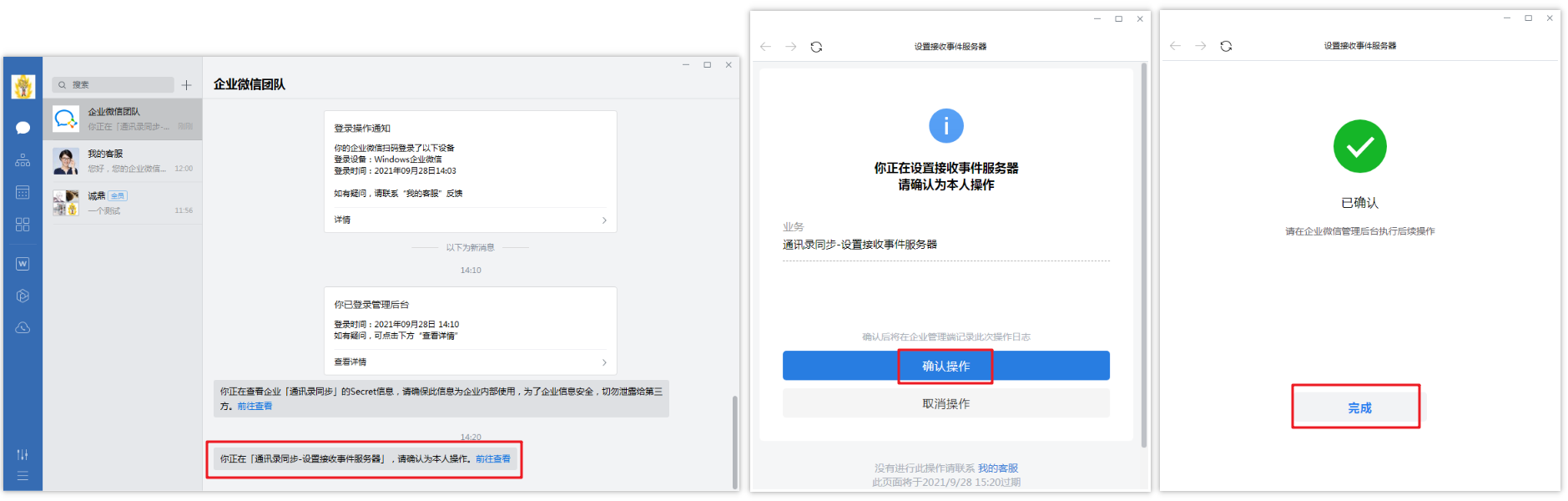Expand 详情 row in login notice card
This screenshot has width=1568, height=501.
pyautogui.click(x=471, y=220)
